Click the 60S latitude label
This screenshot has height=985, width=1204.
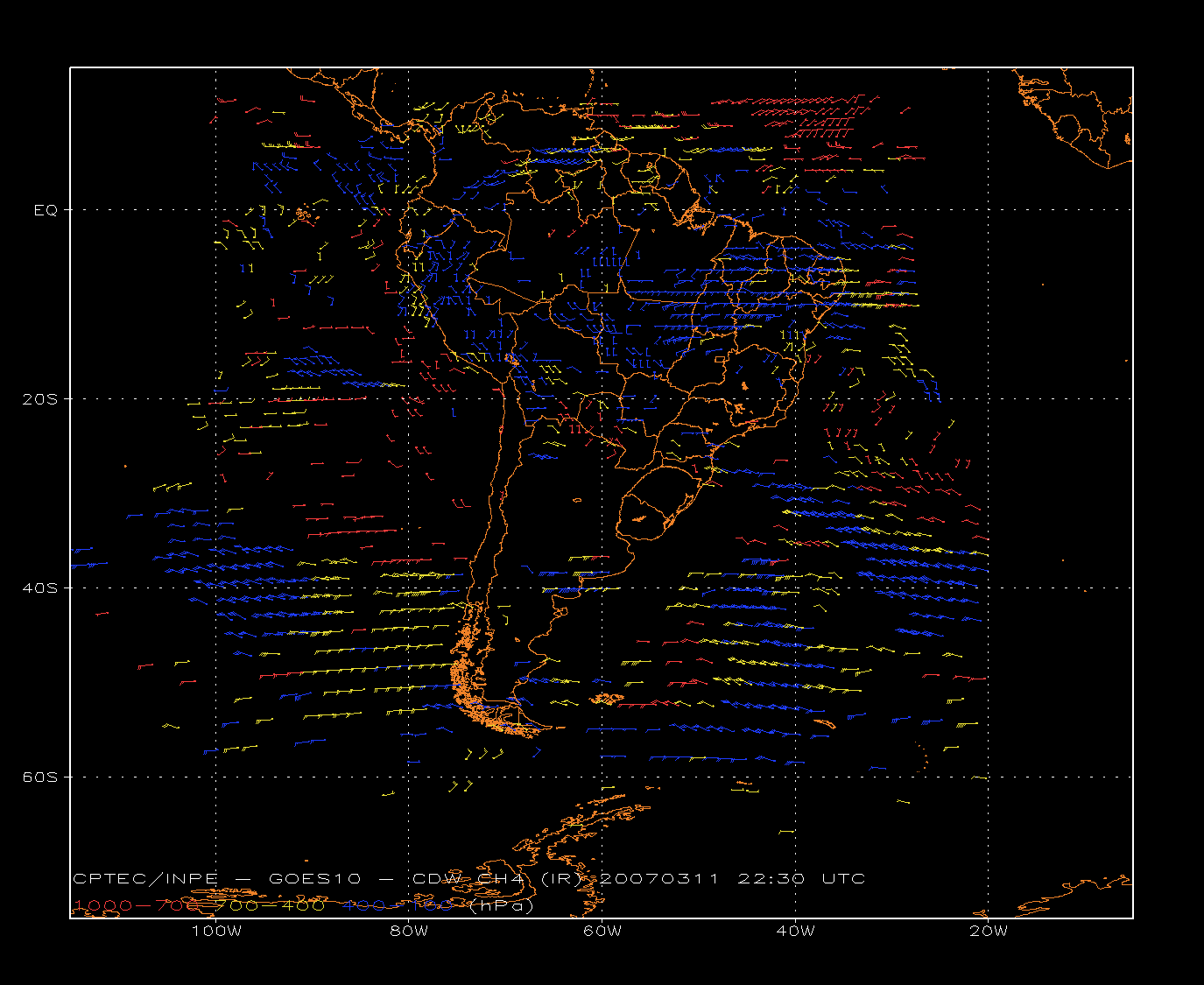[x=42, y=777]
